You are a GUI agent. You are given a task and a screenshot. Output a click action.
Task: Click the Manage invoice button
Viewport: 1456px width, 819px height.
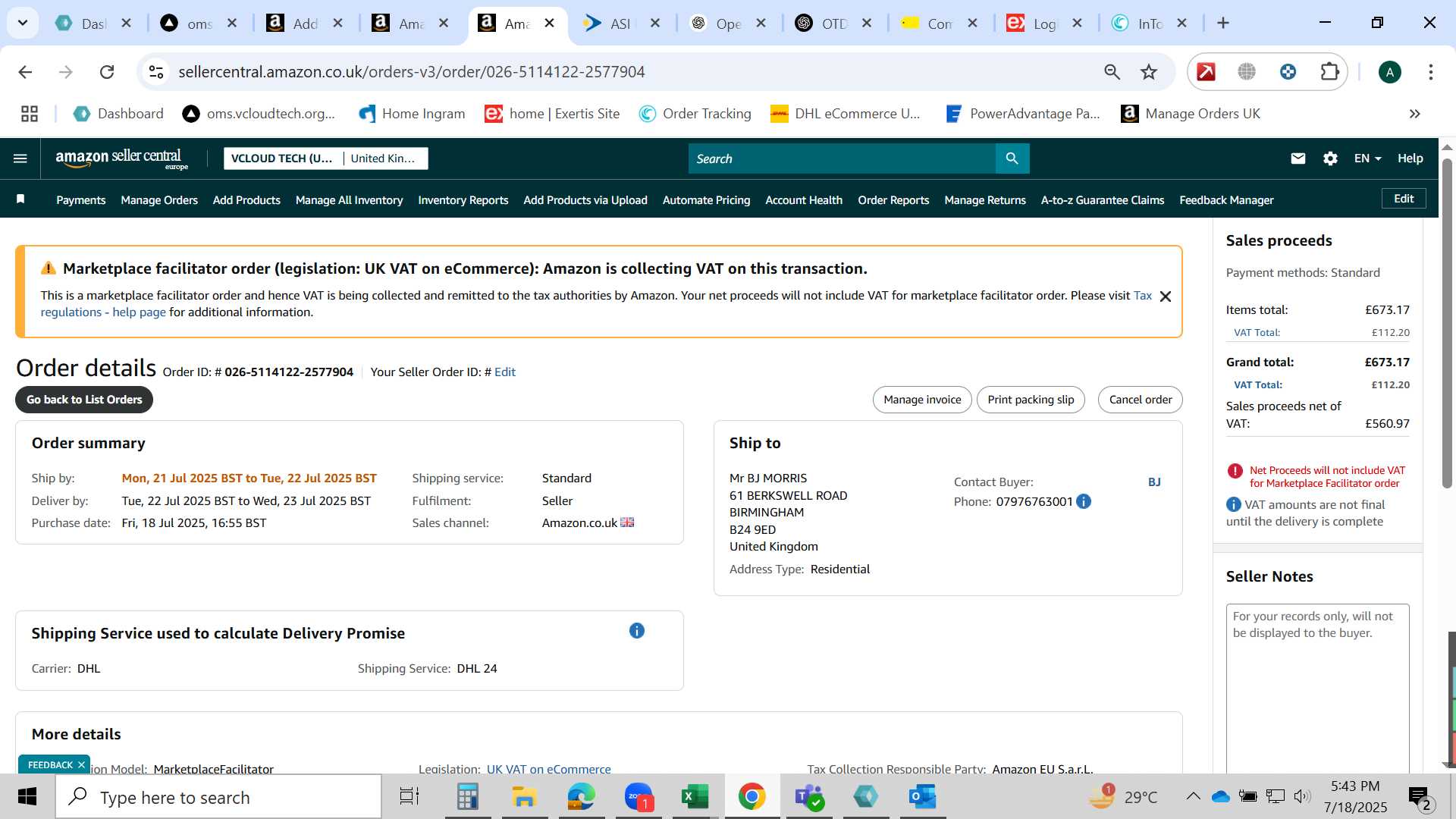tap(922, 400)
